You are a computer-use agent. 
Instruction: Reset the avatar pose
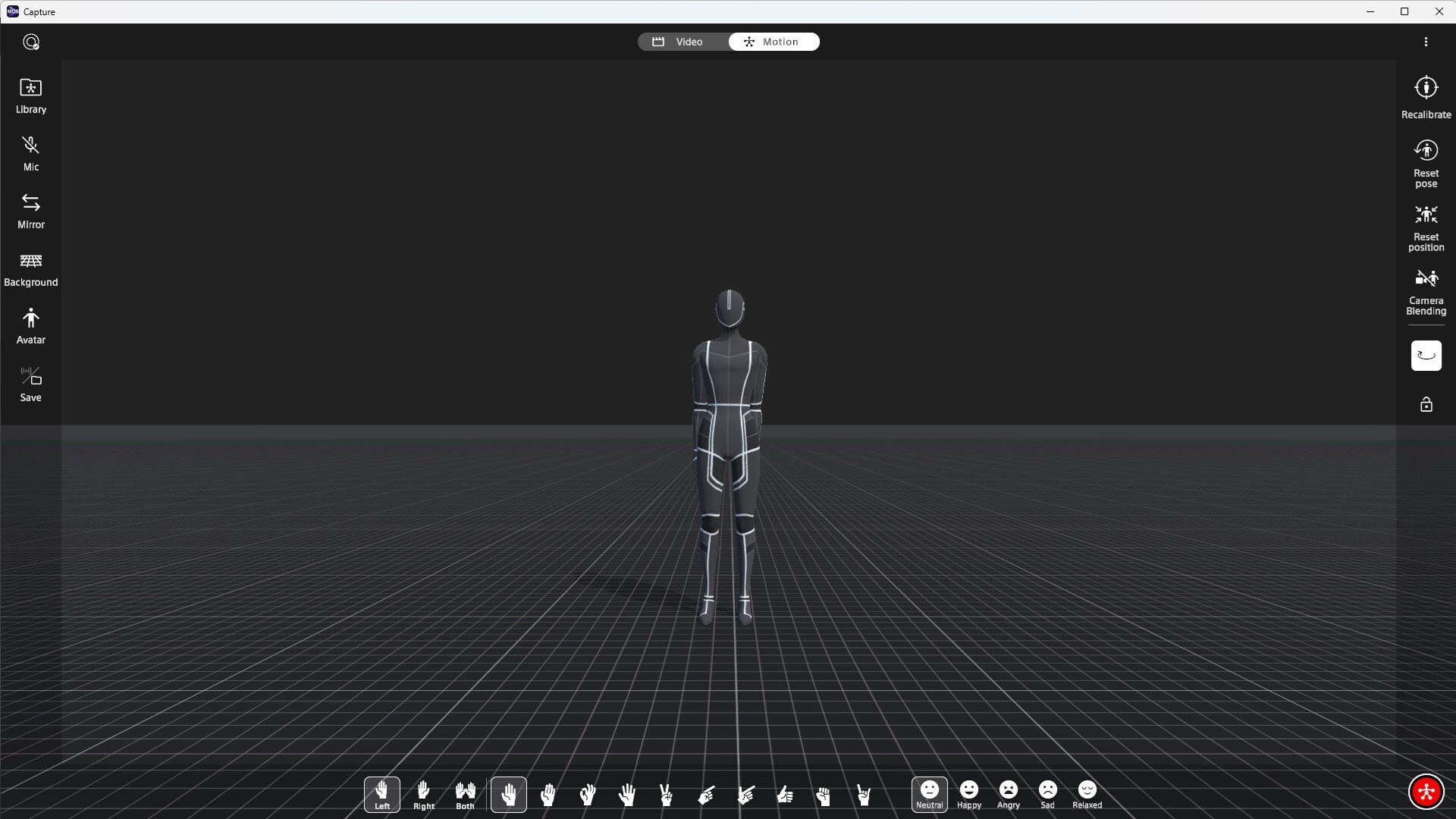coord(1426,161)
